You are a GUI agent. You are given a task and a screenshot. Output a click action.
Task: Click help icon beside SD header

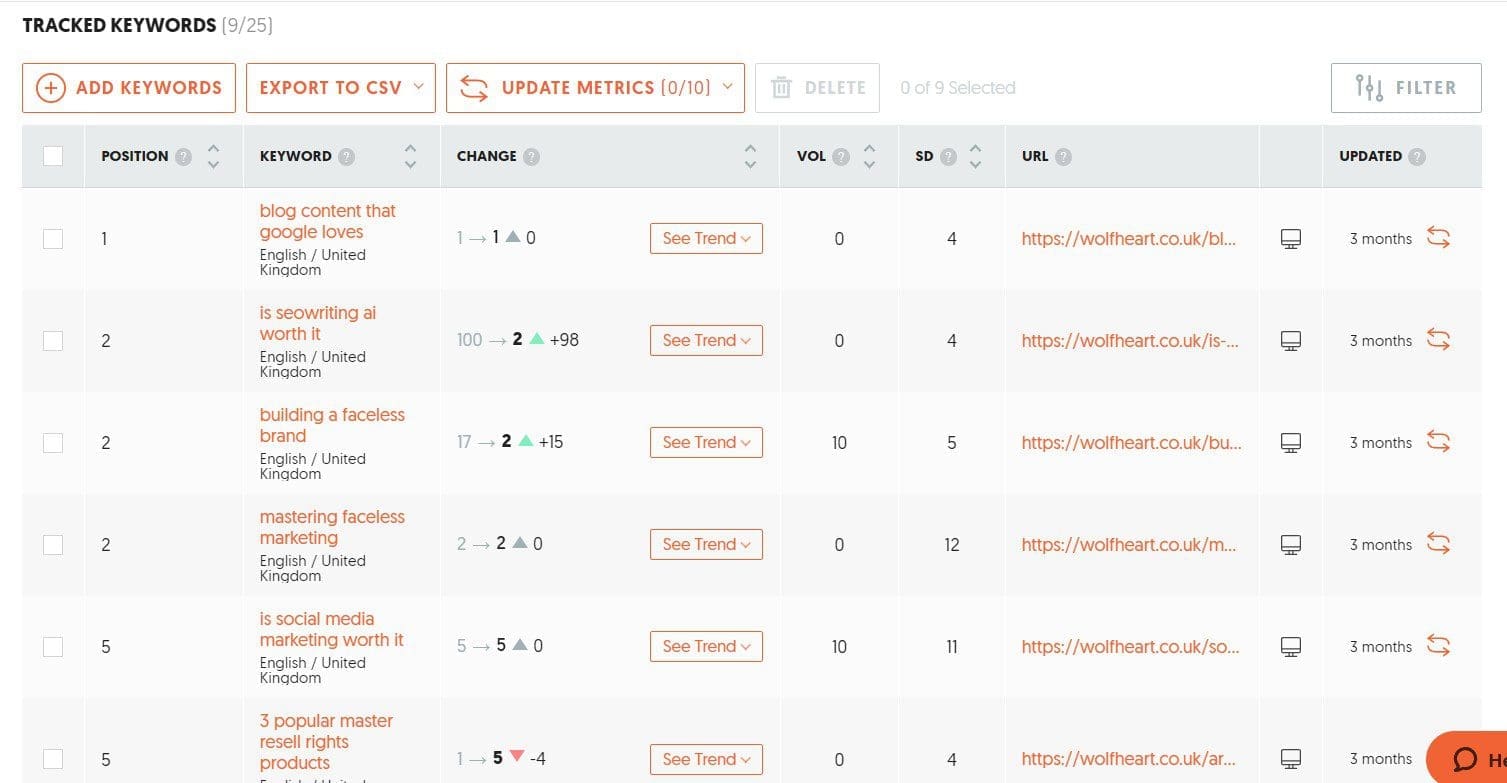(x=948, y=156)
